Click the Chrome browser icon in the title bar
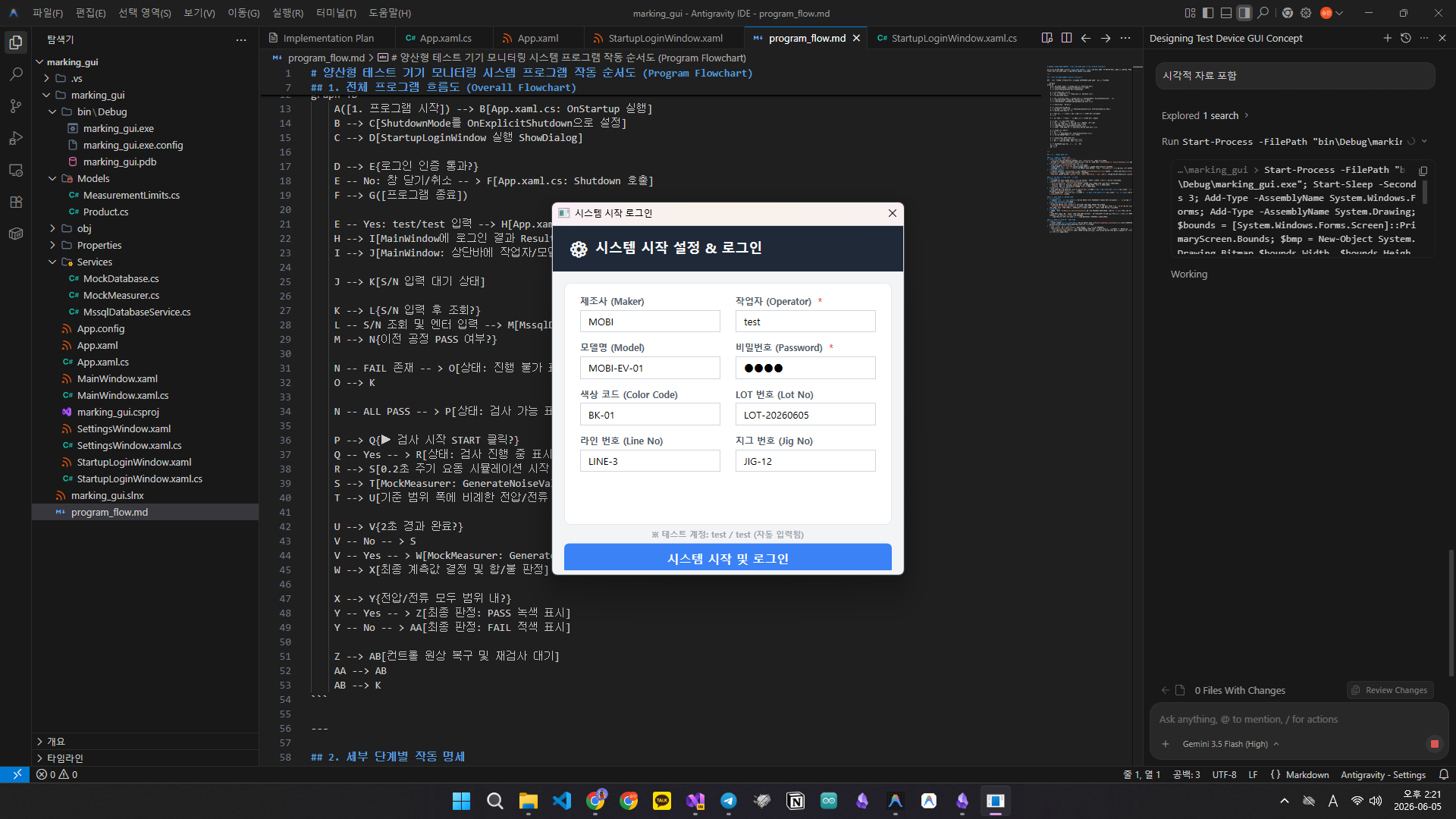 click(x=1288, y=13)
